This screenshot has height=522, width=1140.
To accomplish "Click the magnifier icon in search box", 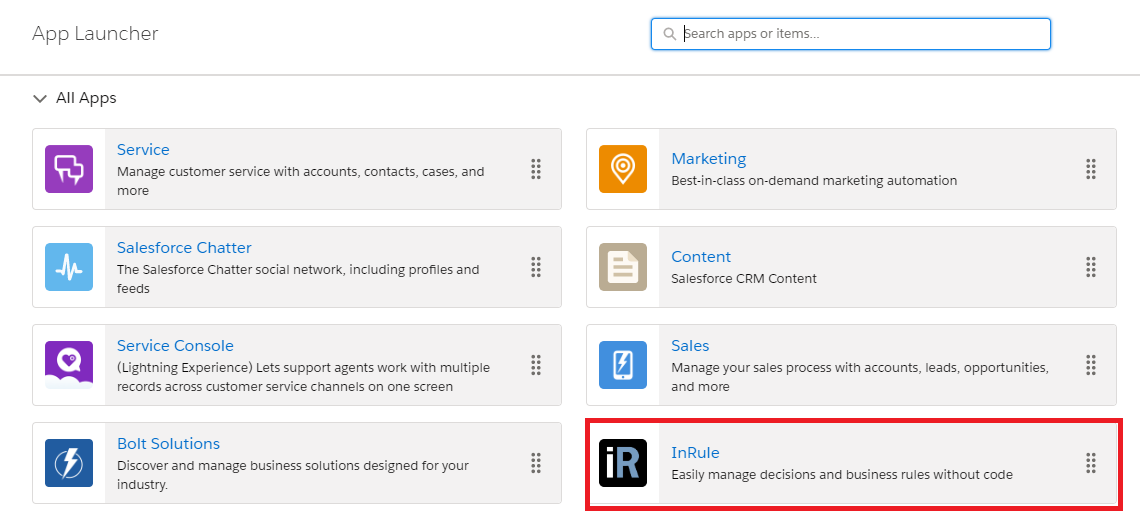I will 670,34.
